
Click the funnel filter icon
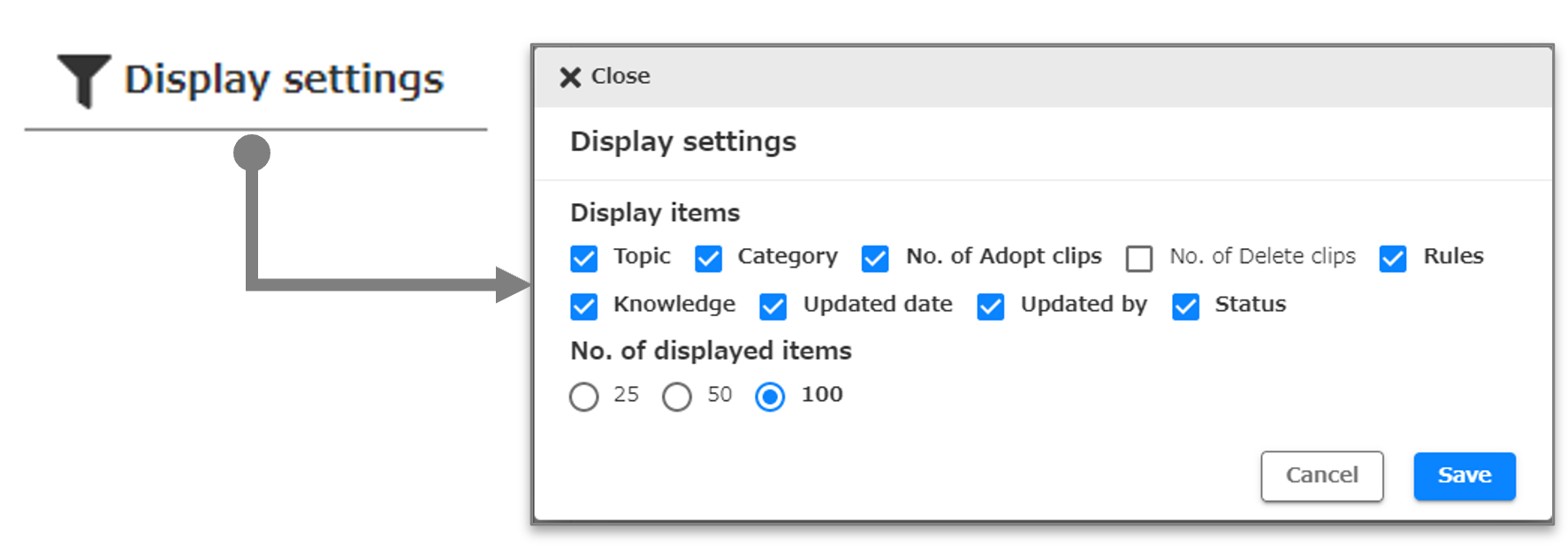pyautogui.click(x=84, y=79)
